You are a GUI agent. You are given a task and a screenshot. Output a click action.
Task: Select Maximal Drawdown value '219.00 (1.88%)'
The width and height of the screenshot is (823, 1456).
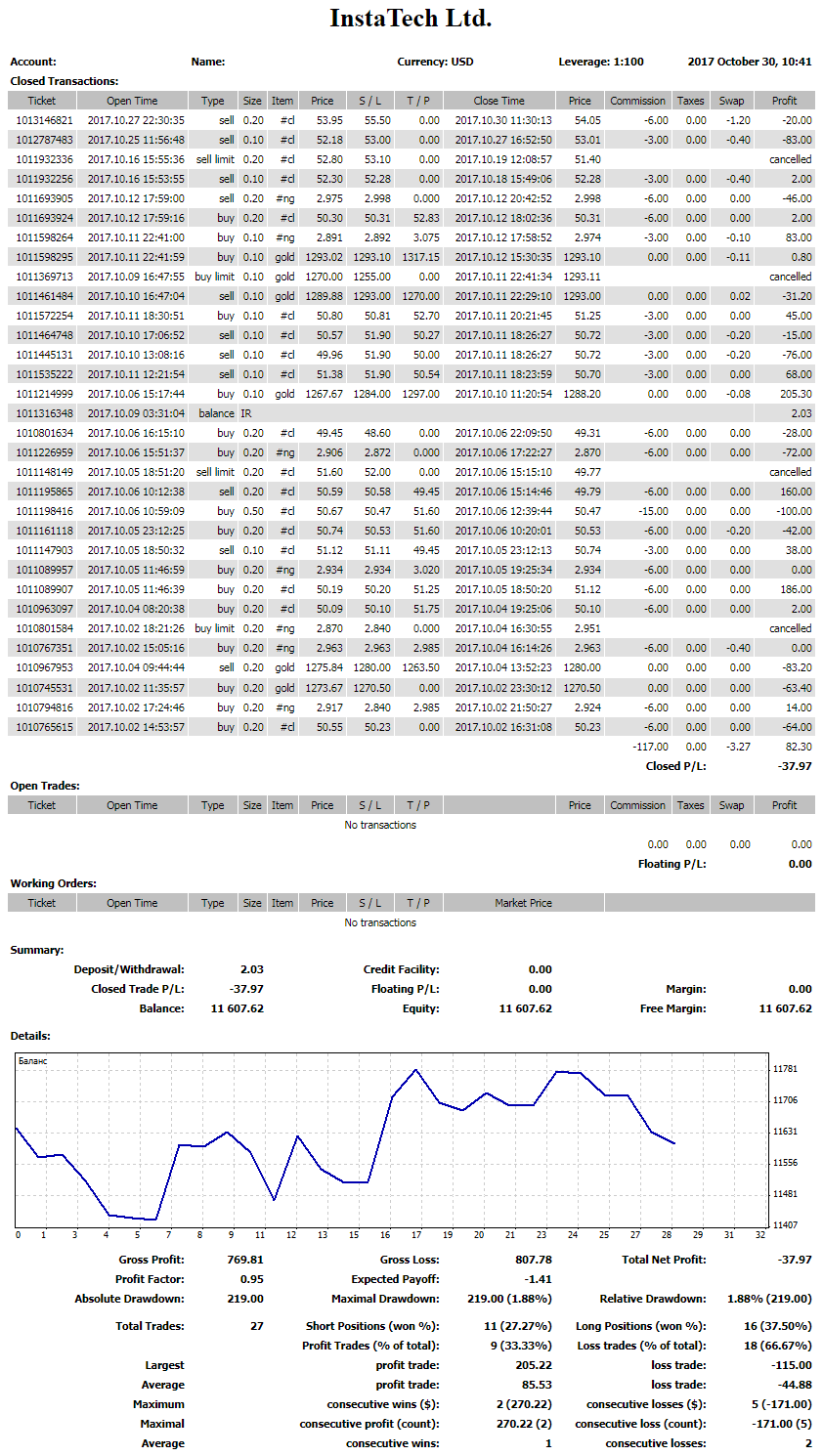point(510,1299)
